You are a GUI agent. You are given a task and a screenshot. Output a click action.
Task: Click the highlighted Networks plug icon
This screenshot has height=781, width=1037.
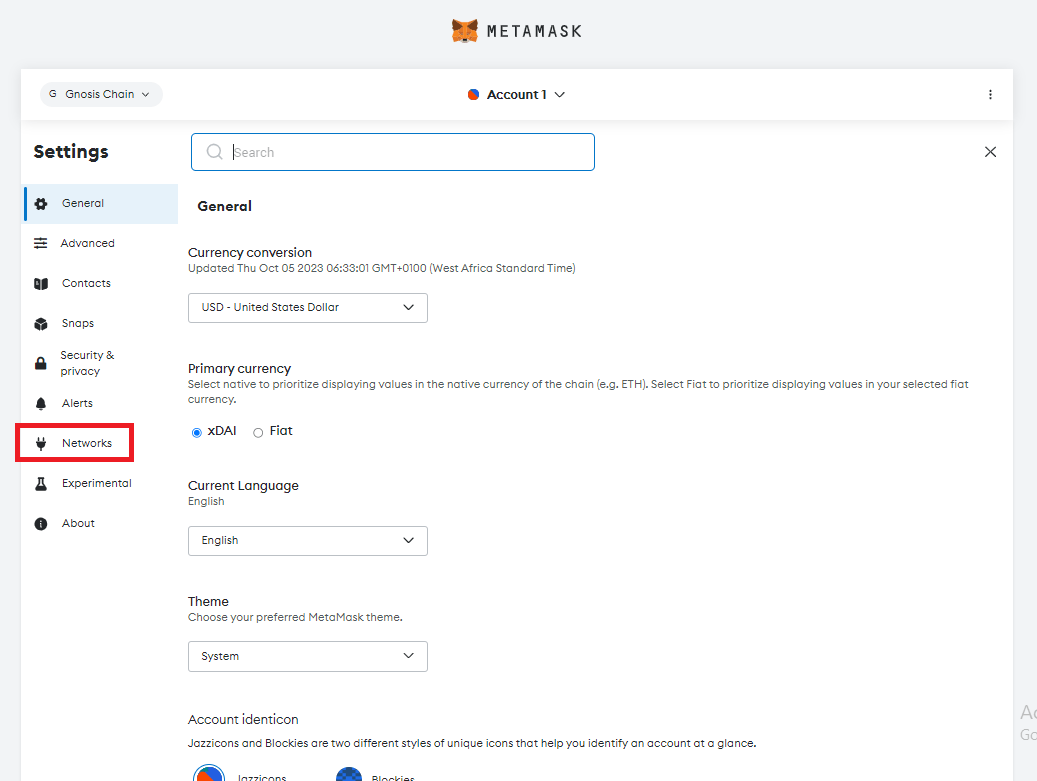tap(41, 443)
